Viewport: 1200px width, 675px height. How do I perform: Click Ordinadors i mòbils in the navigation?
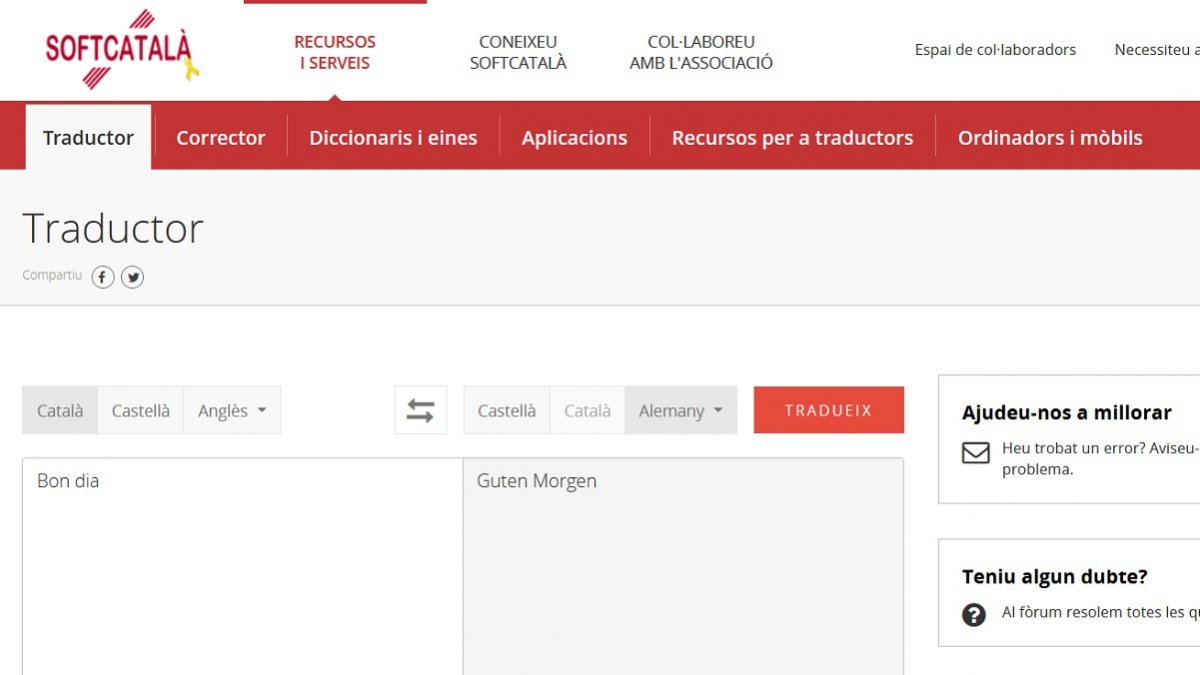[1049, 137]
